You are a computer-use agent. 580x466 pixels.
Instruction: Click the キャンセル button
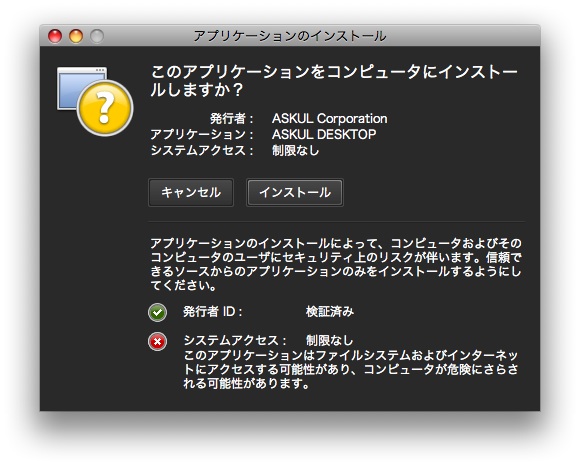point(191,192)
